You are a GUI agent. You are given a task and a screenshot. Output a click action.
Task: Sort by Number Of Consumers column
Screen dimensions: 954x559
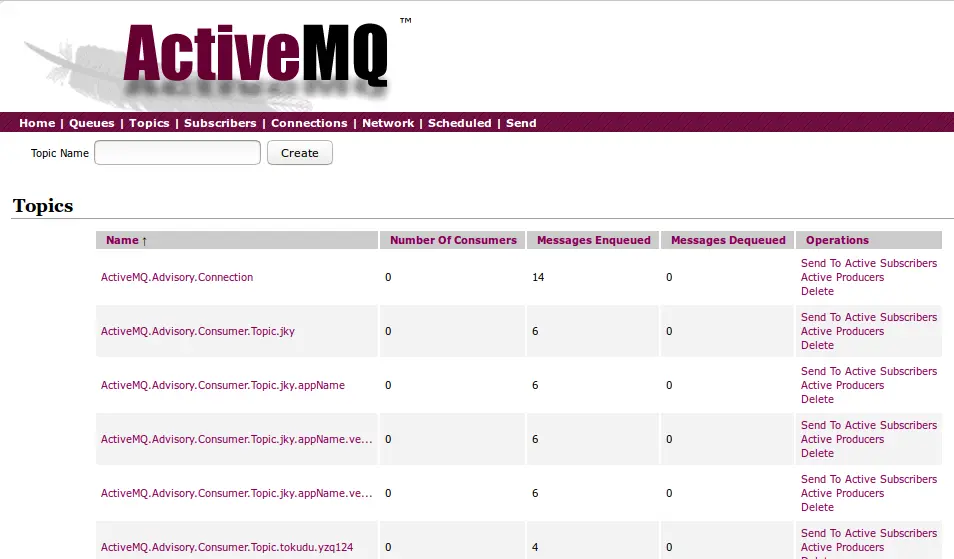tap(453, 240)
